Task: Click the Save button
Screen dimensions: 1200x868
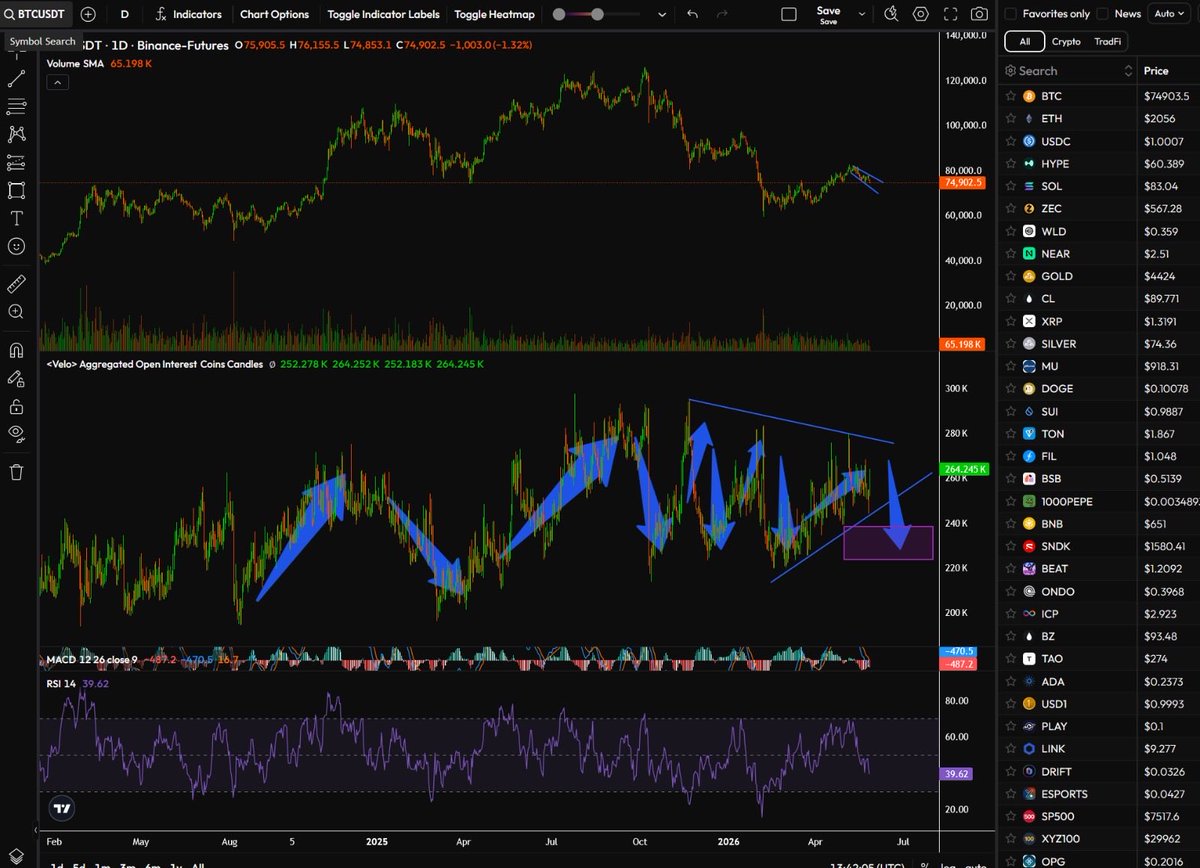Action: click(828, 14)
